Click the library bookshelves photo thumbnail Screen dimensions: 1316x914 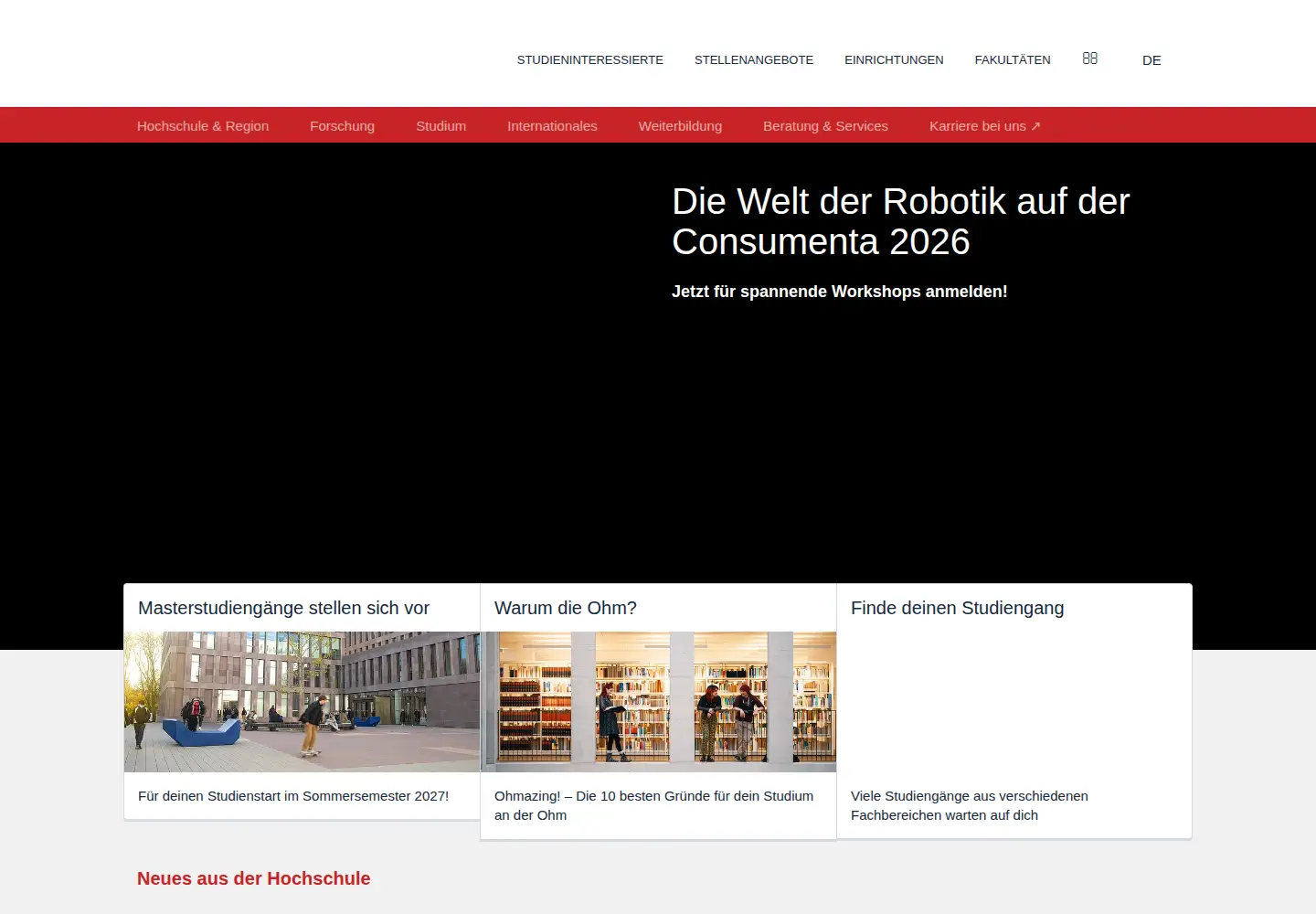[x=658, y=702]
